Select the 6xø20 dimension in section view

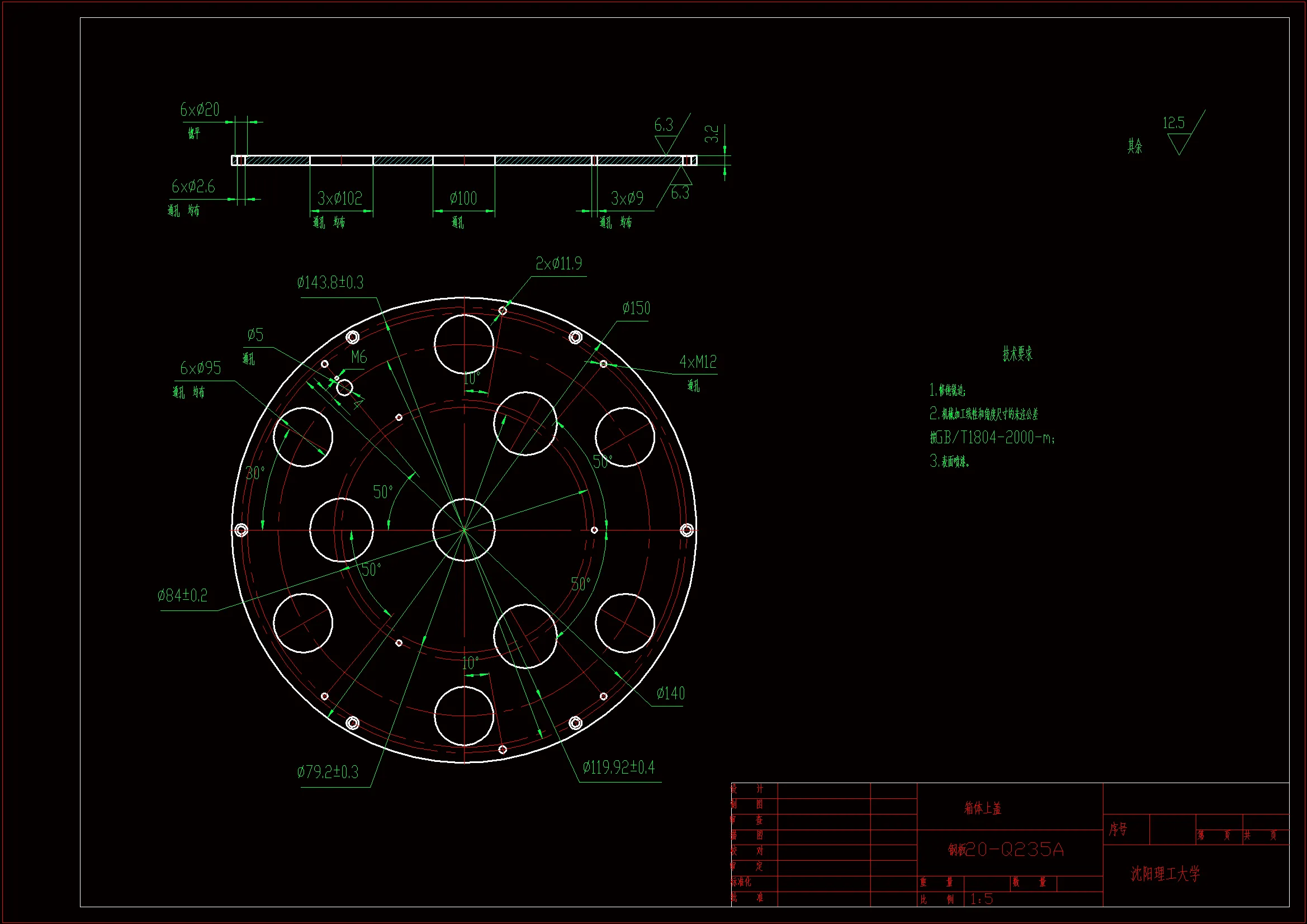pyautogui.click(x=200, y=110)
